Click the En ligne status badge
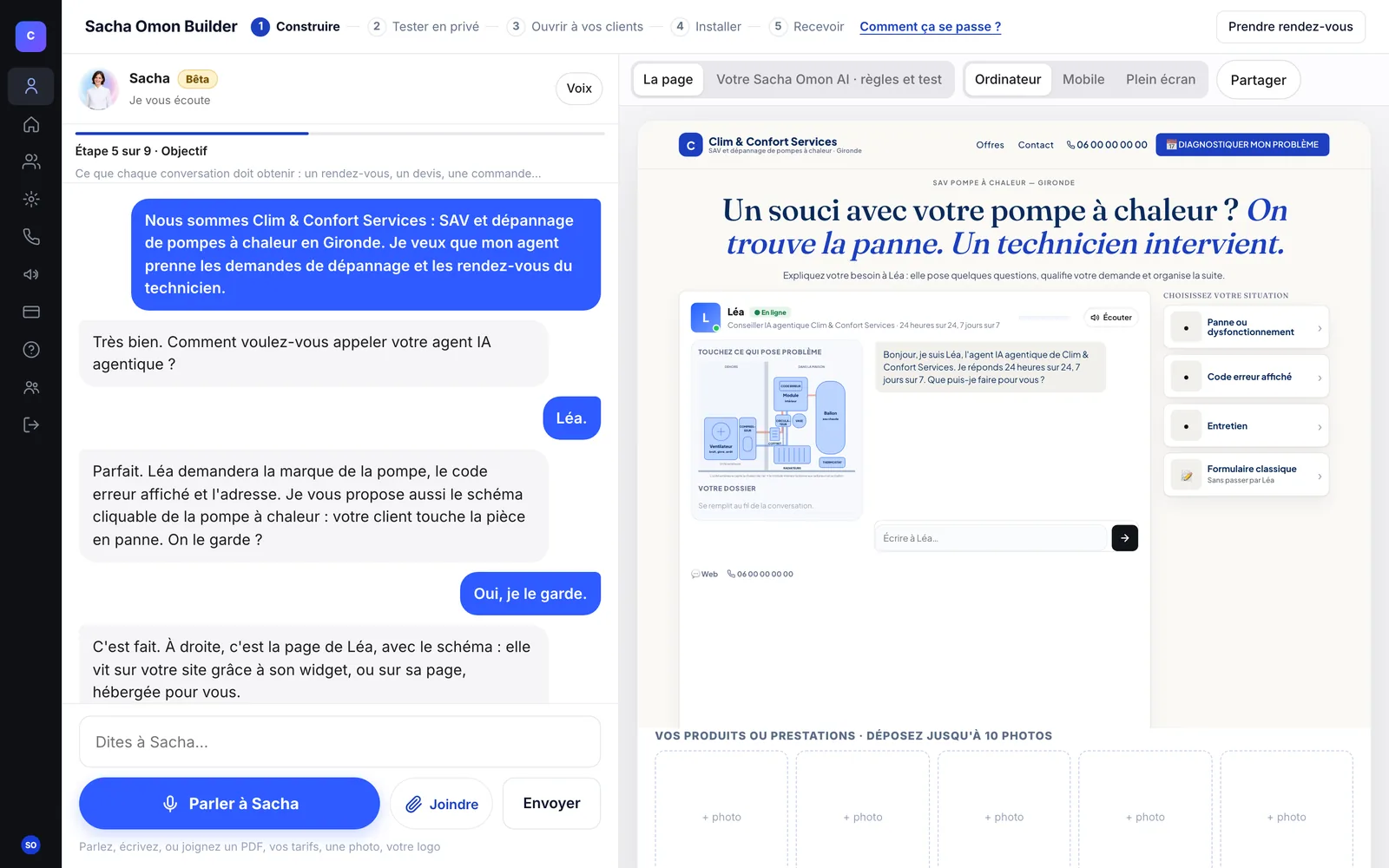The height and width of the screenshot is (868, 1389). coord(770,312)
